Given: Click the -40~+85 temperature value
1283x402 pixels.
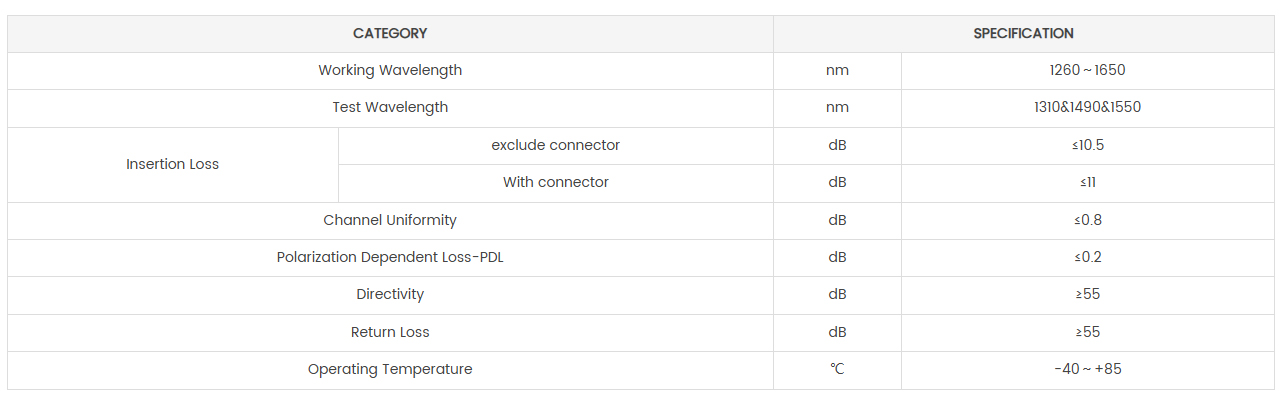Looking at the screenshot, I should click(1087, 370).
